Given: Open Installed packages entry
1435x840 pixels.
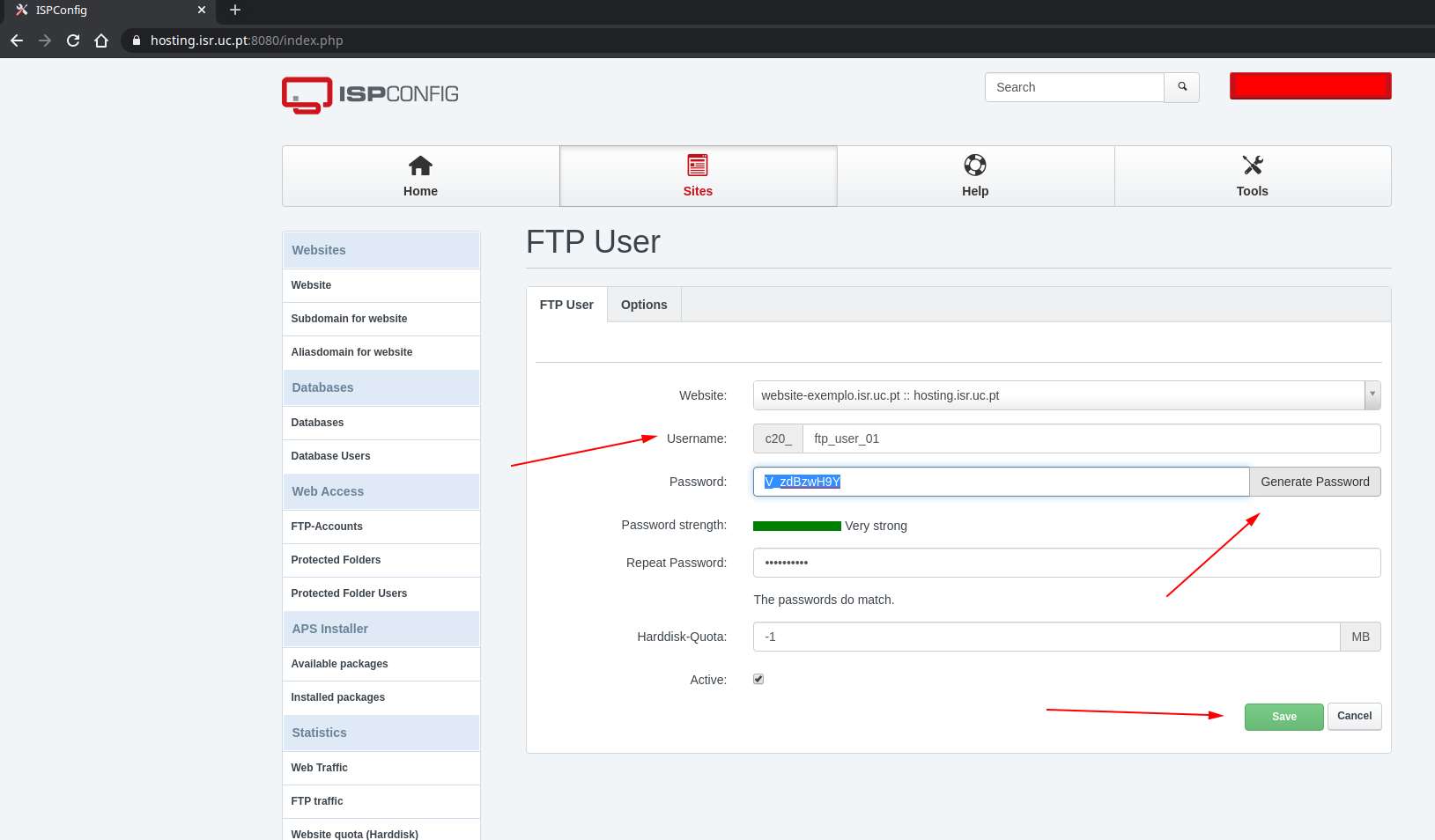Looking at the screenshot, I should pyautogui.click(x=381, y=697).
